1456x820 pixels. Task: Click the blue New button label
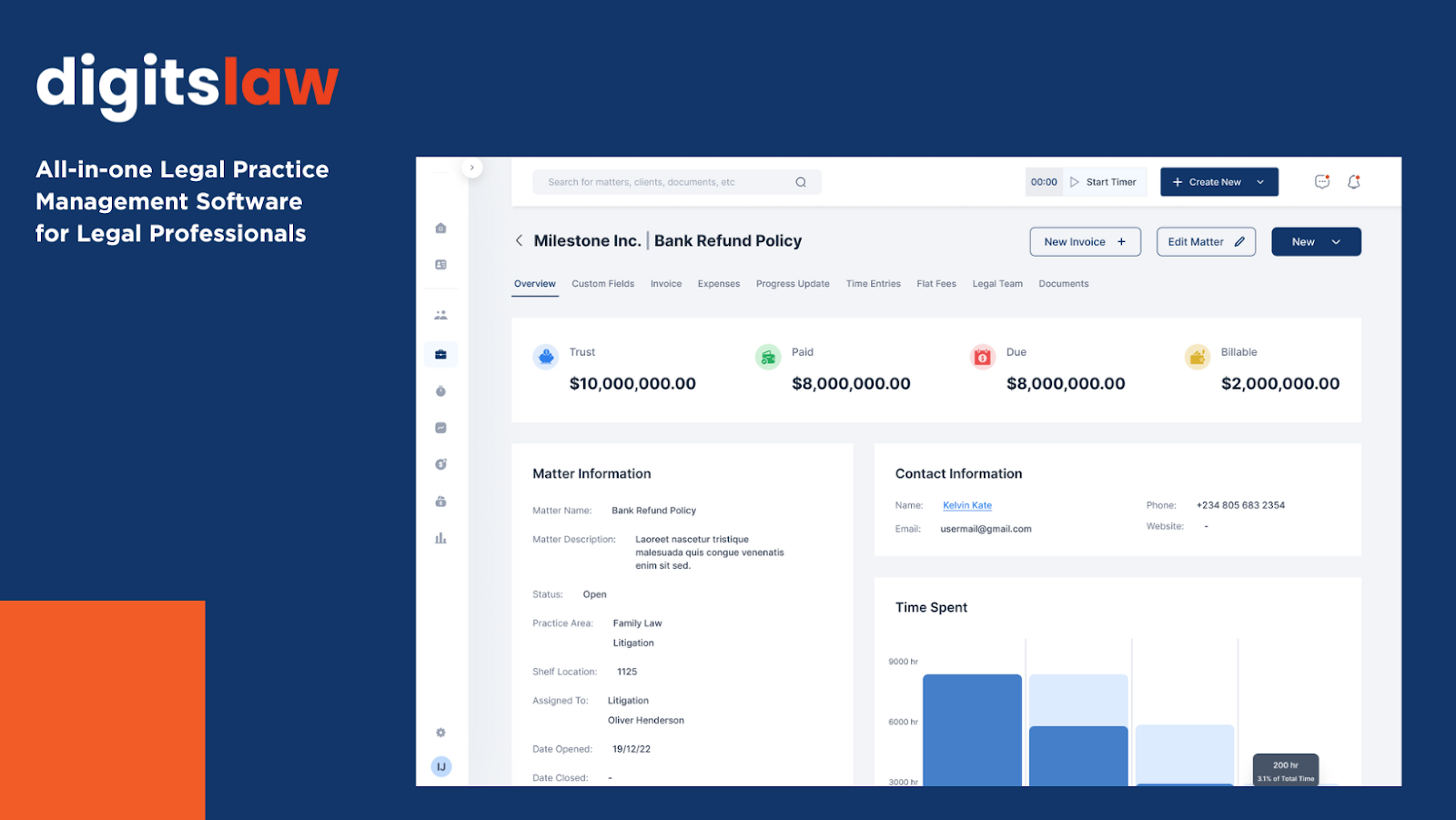tap(1303, 242)
